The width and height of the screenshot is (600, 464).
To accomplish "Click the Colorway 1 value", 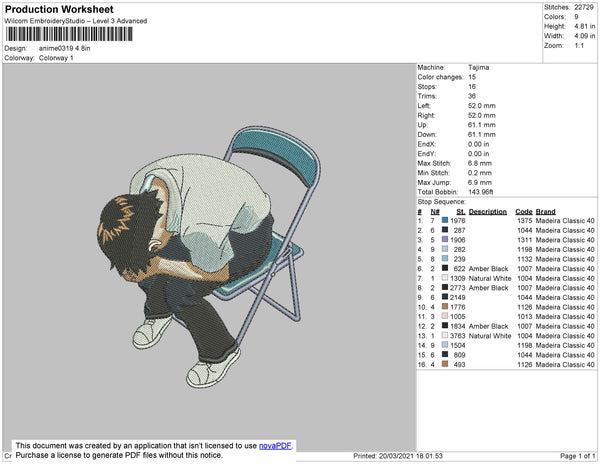I will pyautogui.click(x=56, y=58).
